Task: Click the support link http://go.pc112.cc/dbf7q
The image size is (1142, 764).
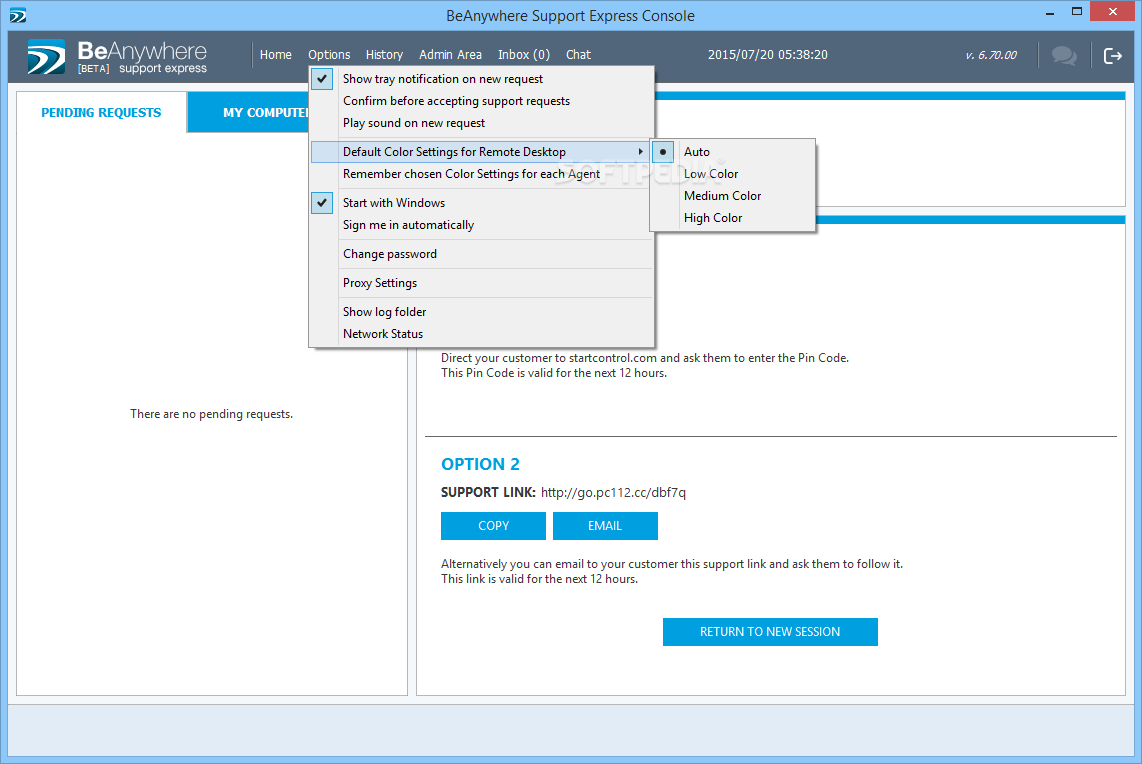Action: pyautogui.click(x=613, y=493)
